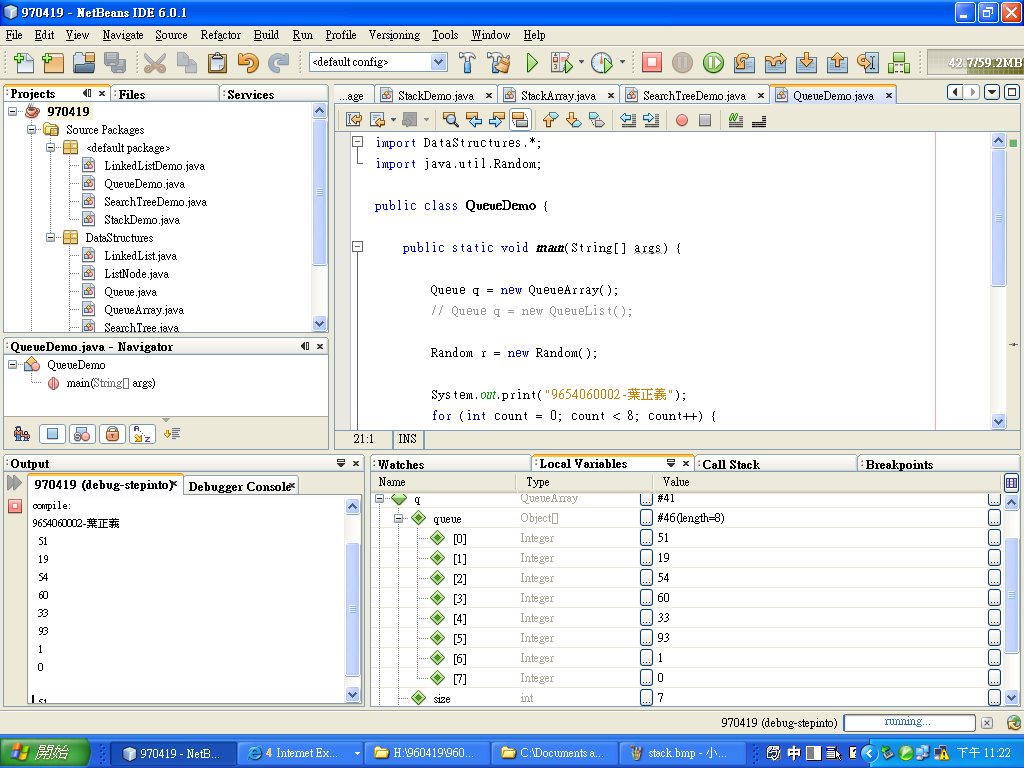Click the Undo arrow in main toolbar

point(248,63)
